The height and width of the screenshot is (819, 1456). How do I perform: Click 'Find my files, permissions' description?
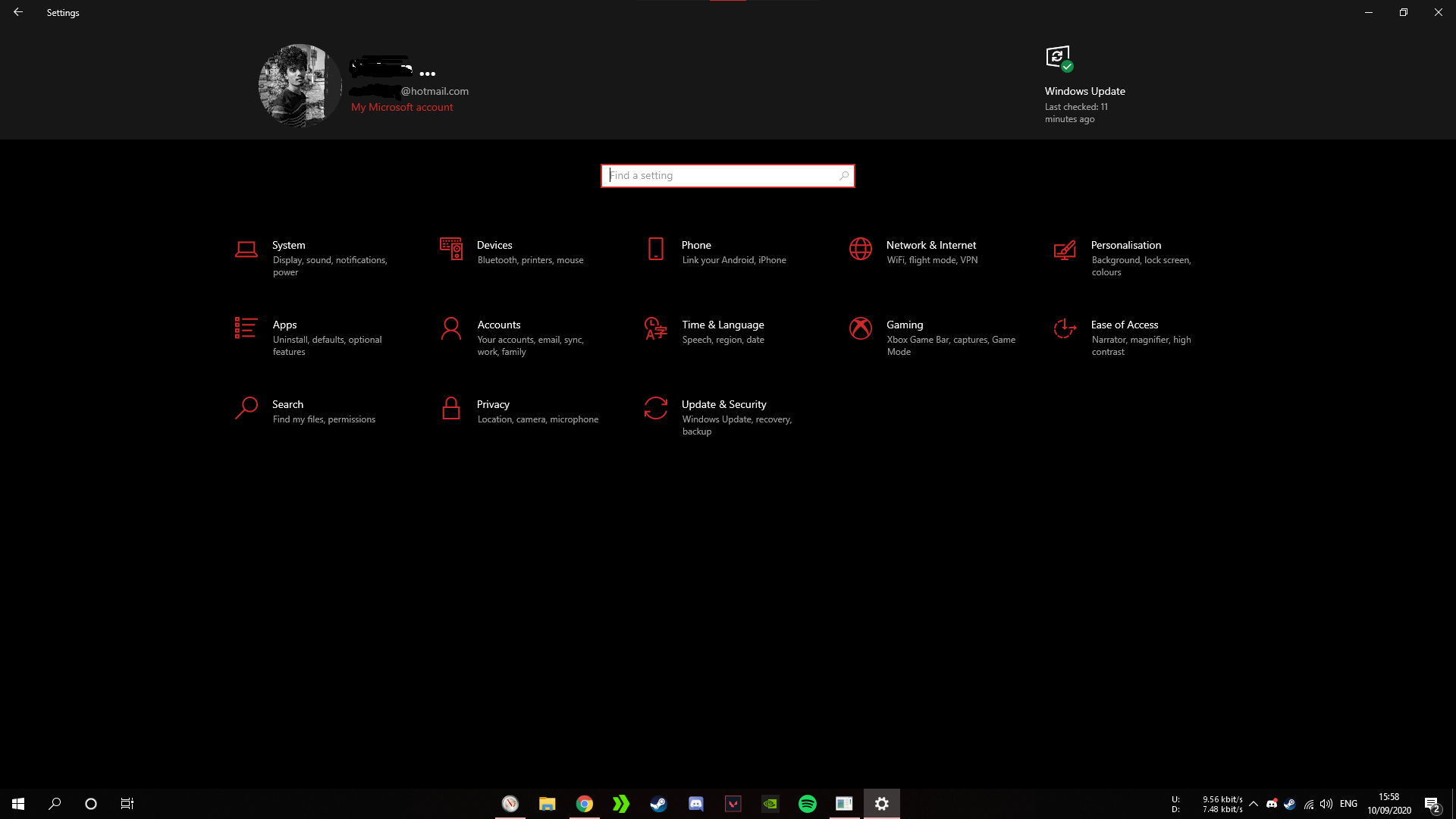[x=324, y=419]
